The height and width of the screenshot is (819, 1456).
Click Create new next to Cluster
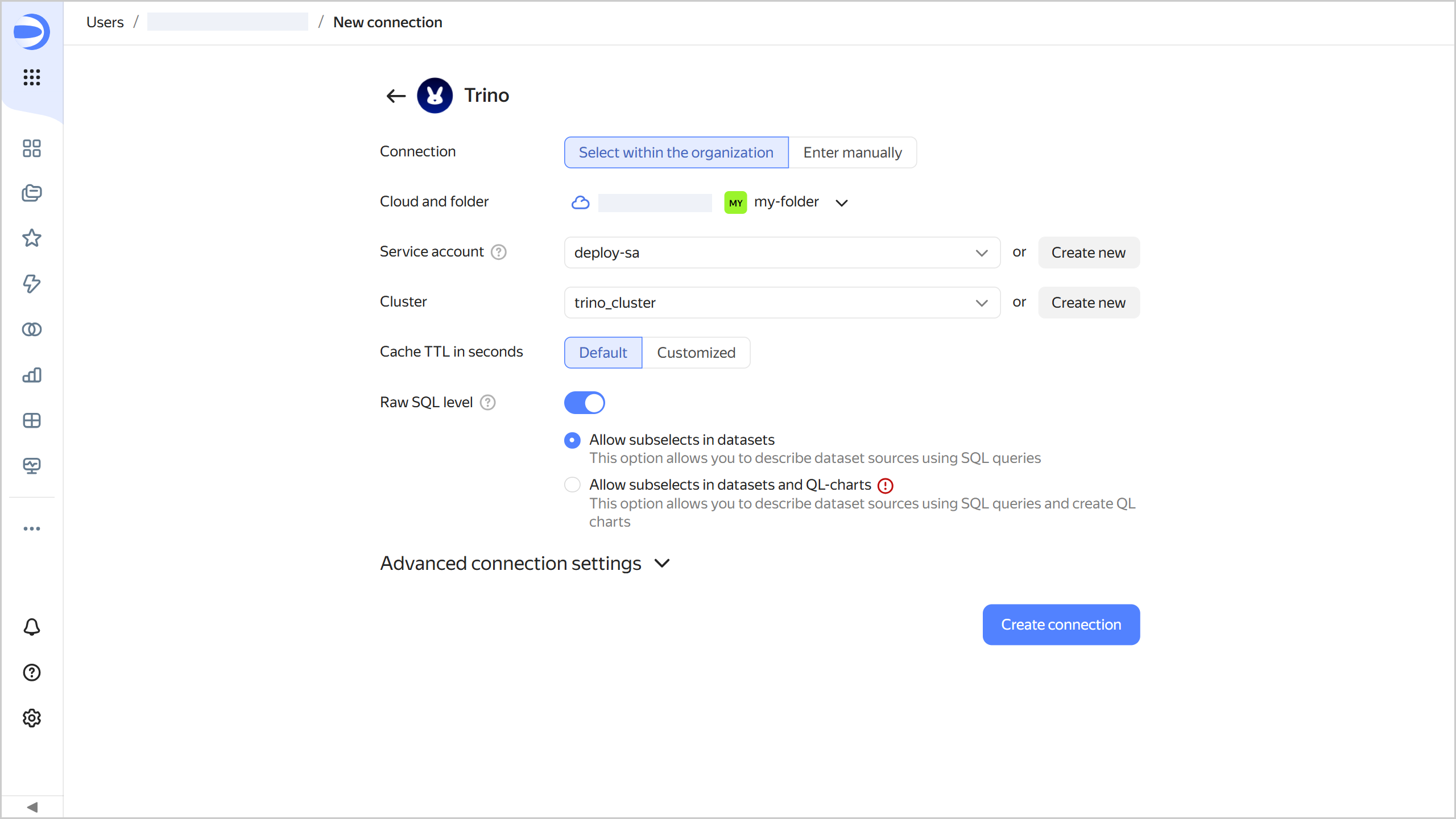pyautogui.click(x=1088, y=303)
